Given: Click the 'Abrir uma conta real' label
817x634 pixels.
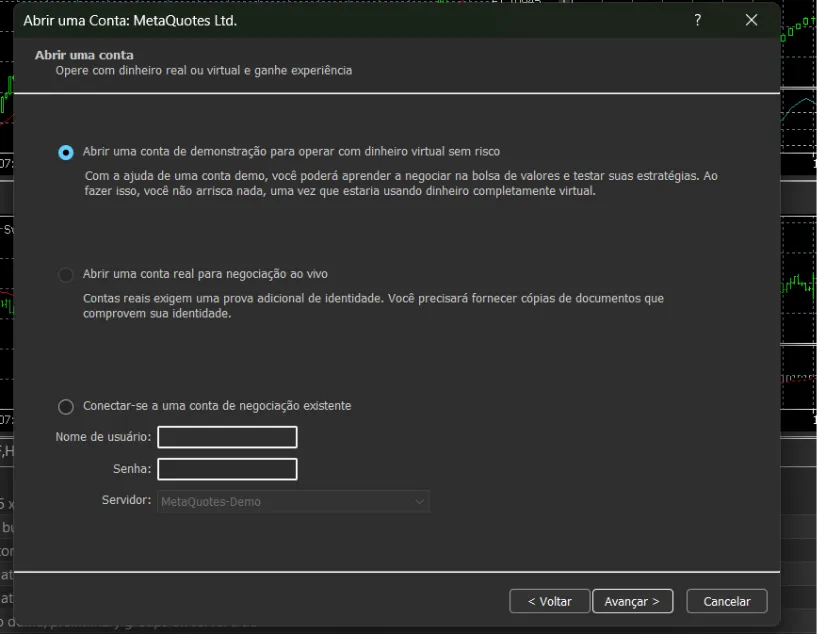Looking at the screenshot, I should 205,274.
